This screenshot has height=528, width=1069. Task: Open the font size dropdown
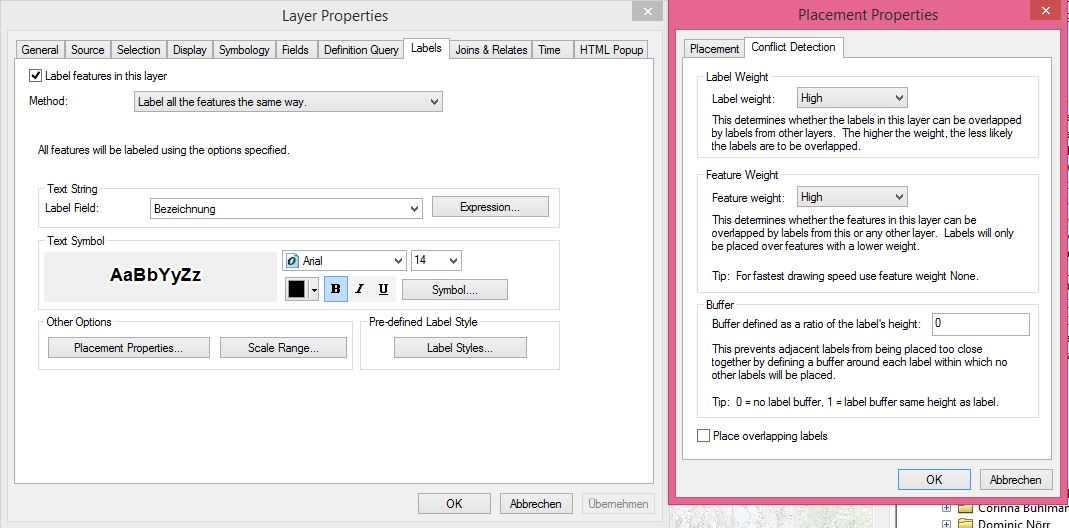436,260
